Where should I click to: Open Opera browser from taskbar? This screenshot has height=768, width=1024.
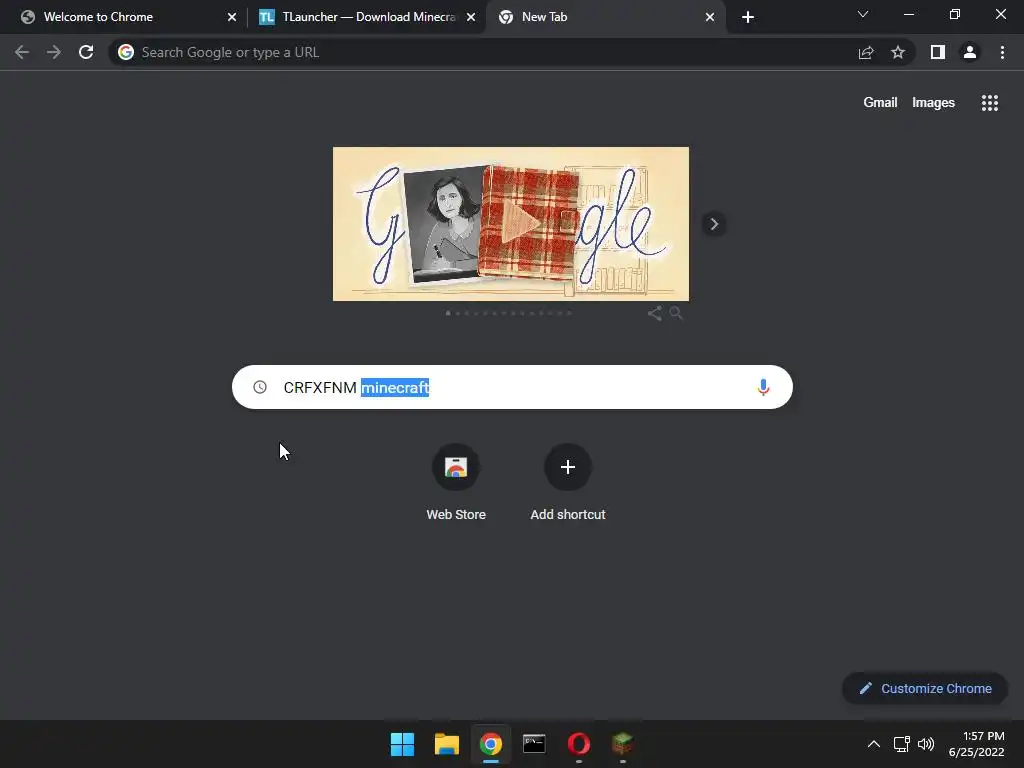click(579, 744)
